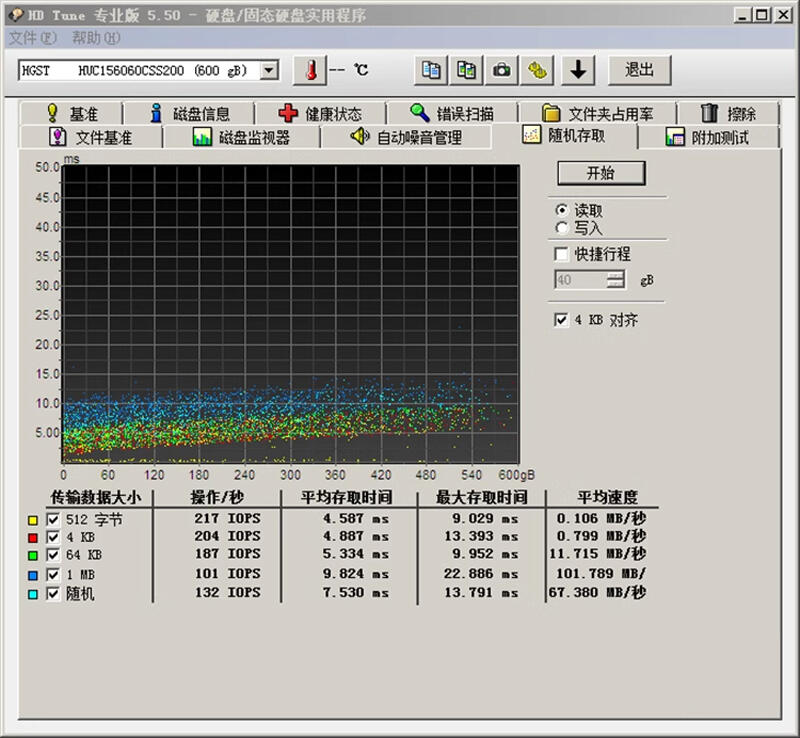The height and width of the screenshot is (738, 800).
Task: Switch to the 磁盘监视器 tab
Action: tap(241, 137)
